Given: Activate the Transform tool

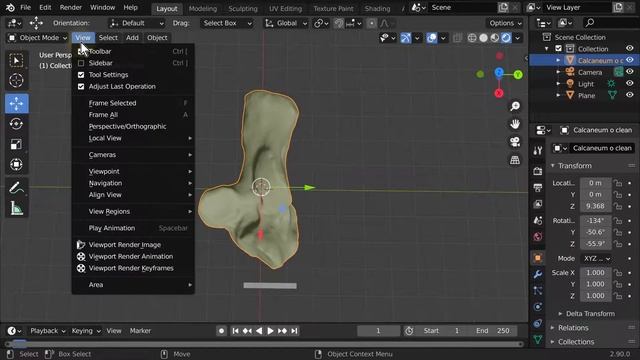Looking at the screenshot, I should pyautogui.click(x=16, y=164).
